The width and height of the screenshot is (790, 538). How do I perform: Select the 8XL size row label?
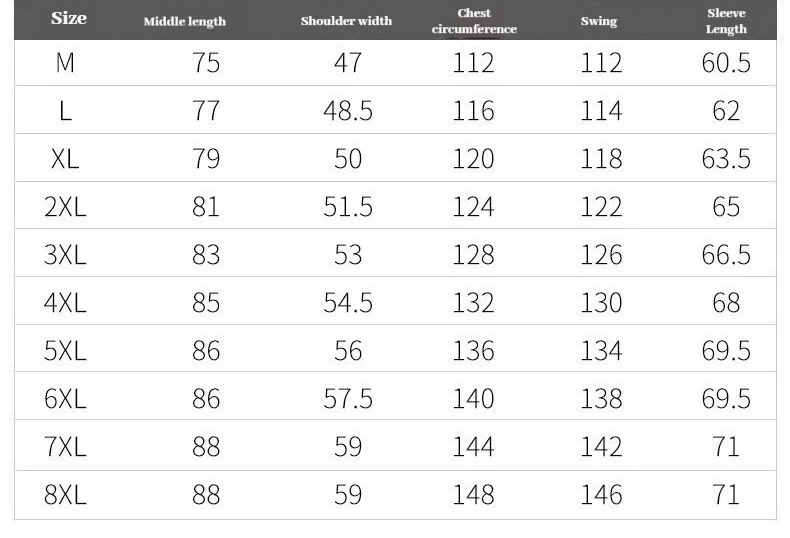pos(65,495)
